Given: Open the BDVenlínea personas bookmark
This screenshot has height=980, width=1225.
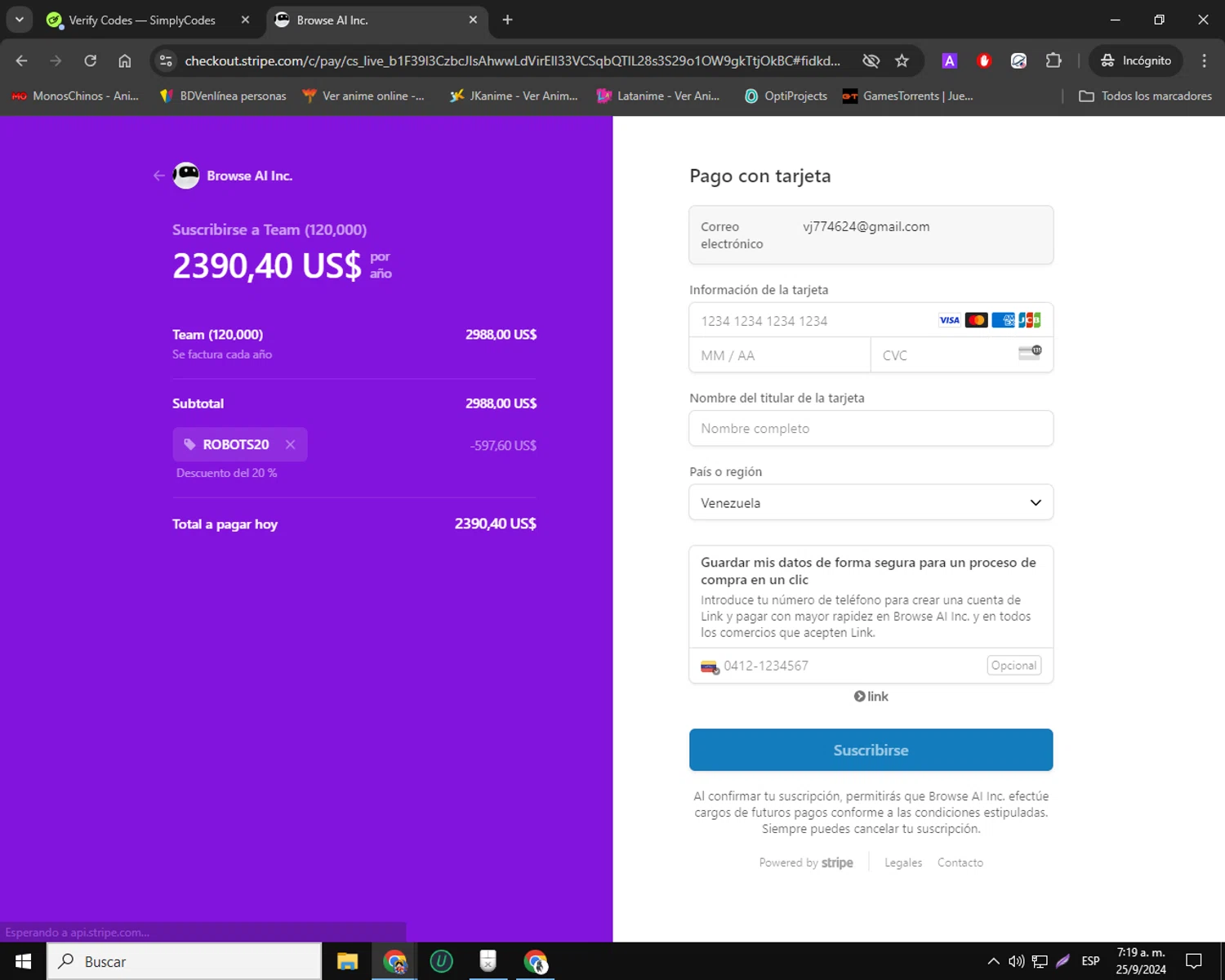Looking at the screenshot, I should click(223, 96).
